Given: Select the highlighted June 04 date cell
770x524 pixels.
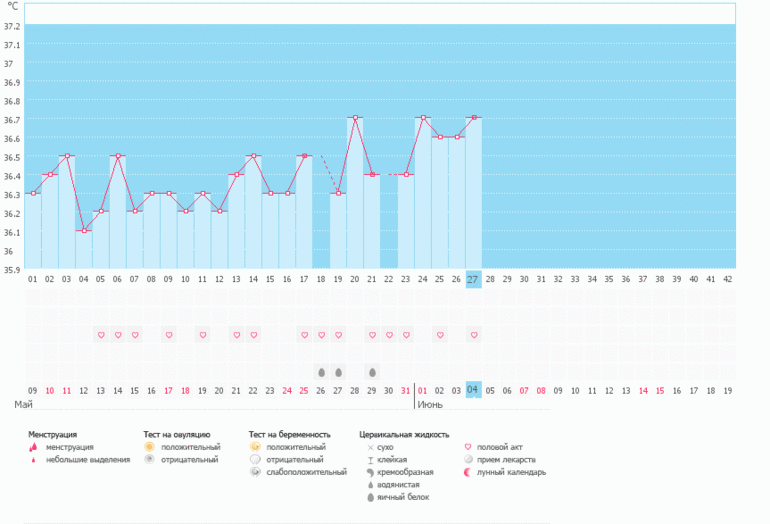Looking at the screenshot, I should (x=474, y=390).
